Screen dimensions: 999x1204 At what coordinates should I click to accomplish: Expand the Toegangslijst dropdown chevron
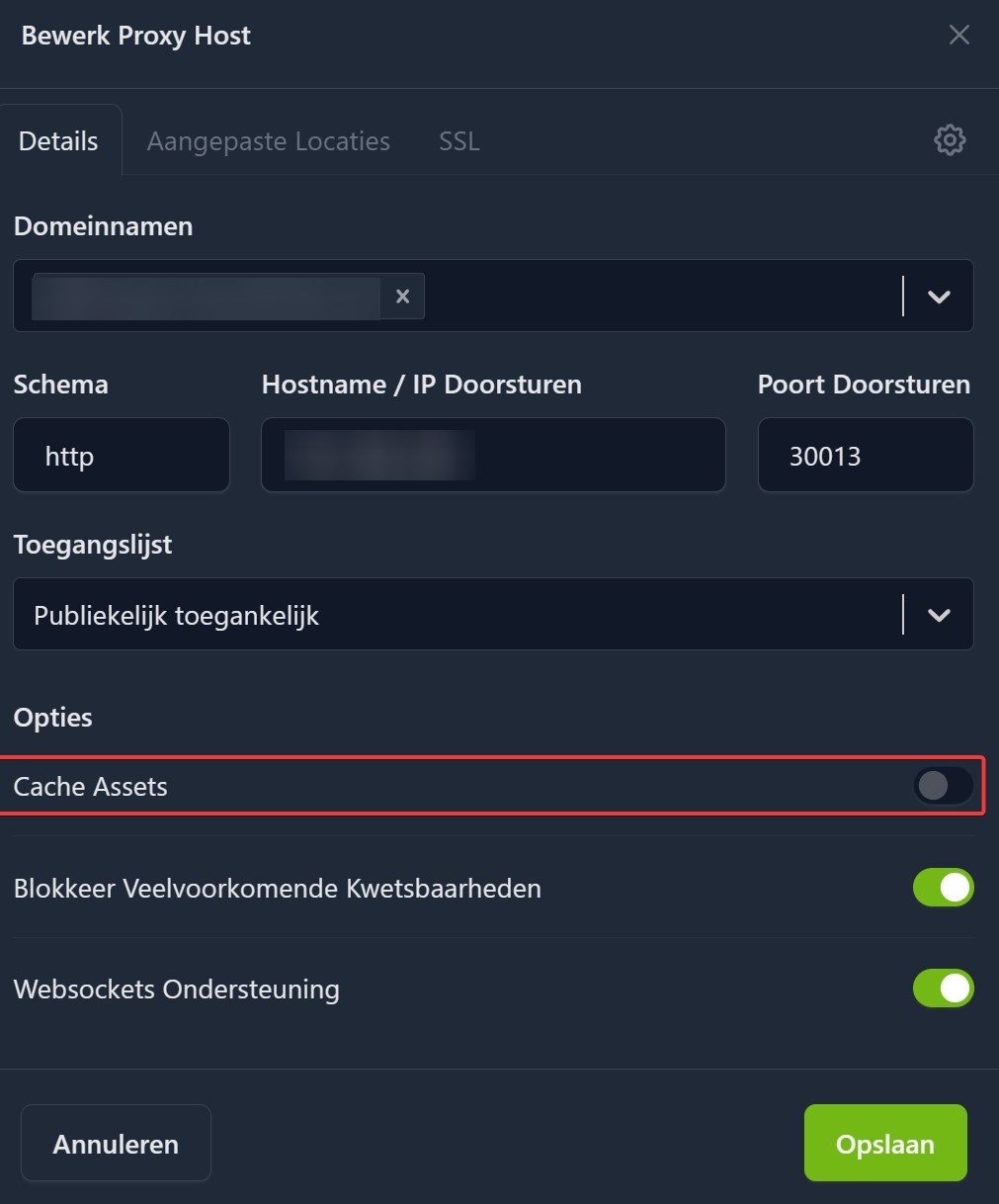[939, 615]
